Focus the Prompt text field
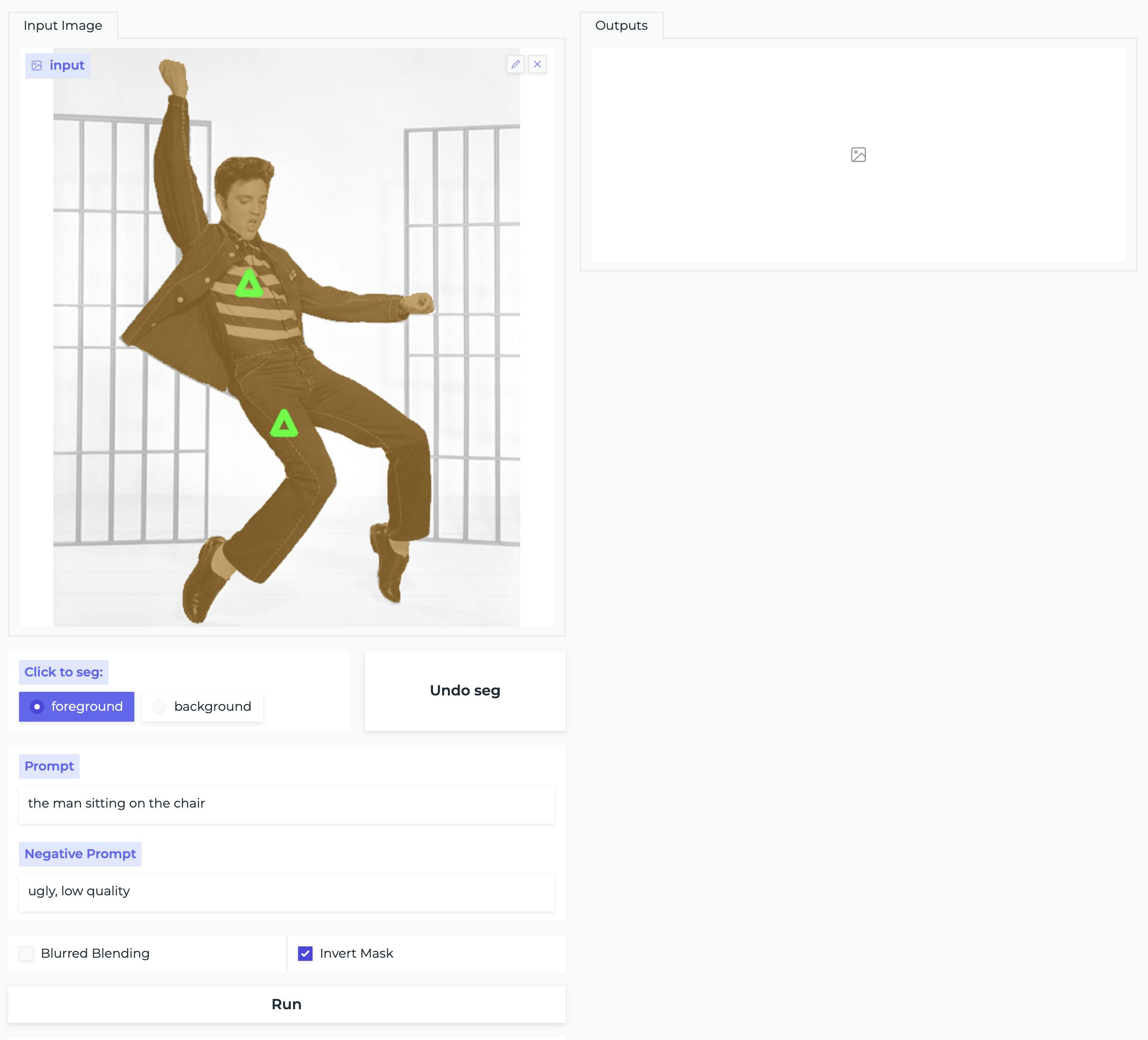Image resolution: width=1148 pixels, height=1040 pixels. (286, 804)
